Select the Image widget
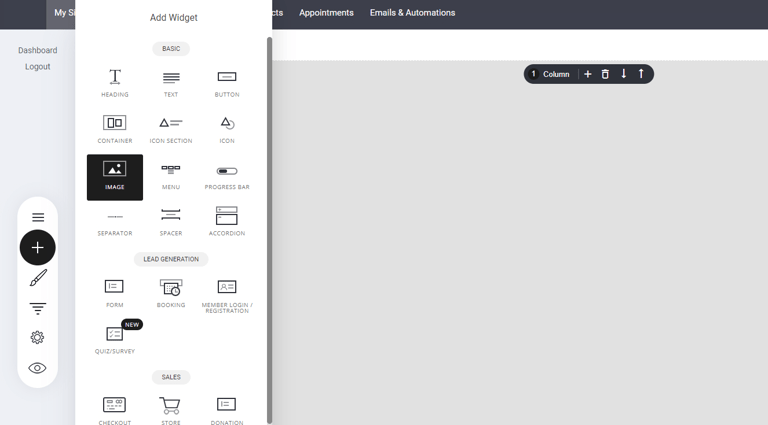The image size is (768, 425). (115, 176)
